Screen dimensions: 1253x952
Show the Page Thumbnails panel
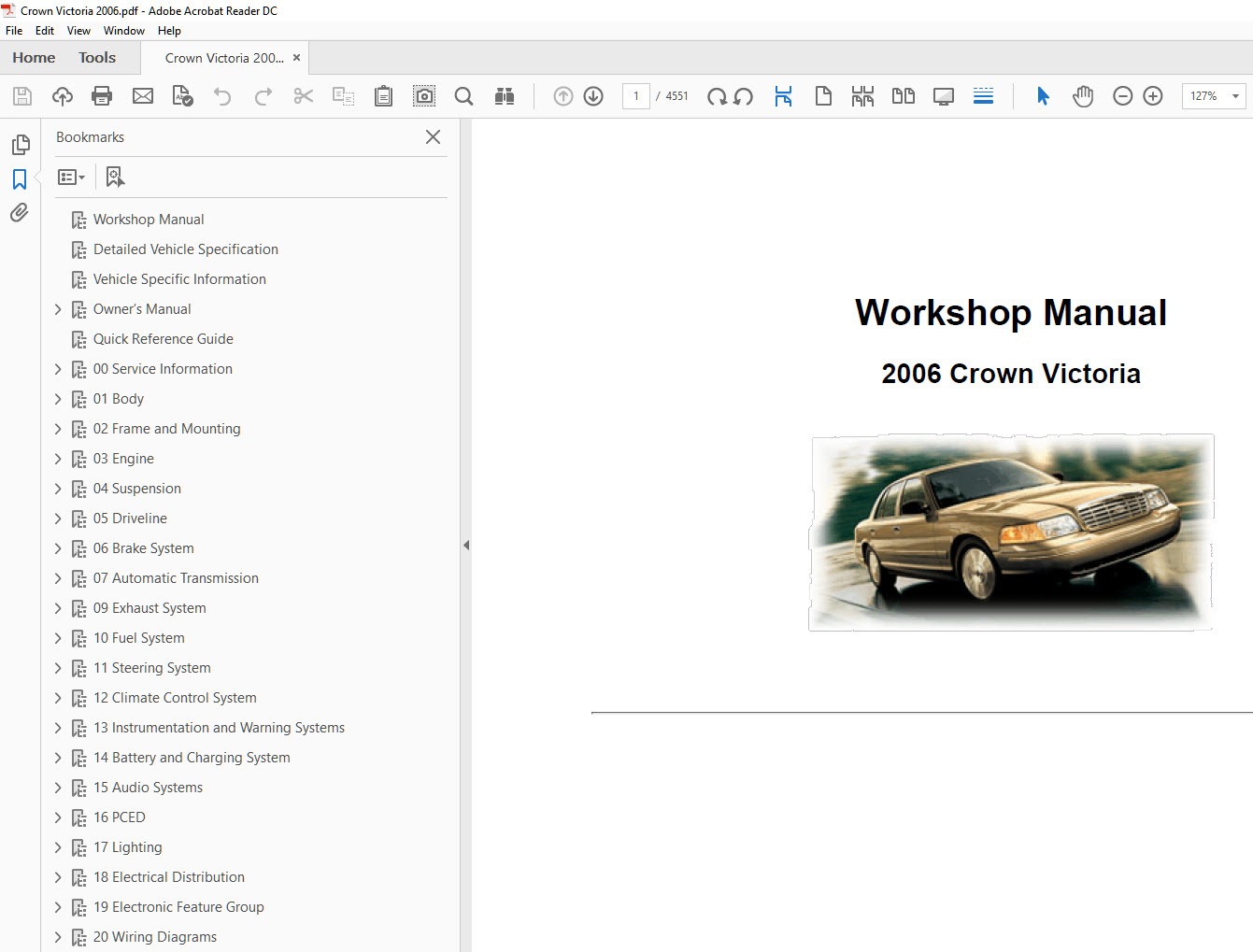[x=20, y=145]
